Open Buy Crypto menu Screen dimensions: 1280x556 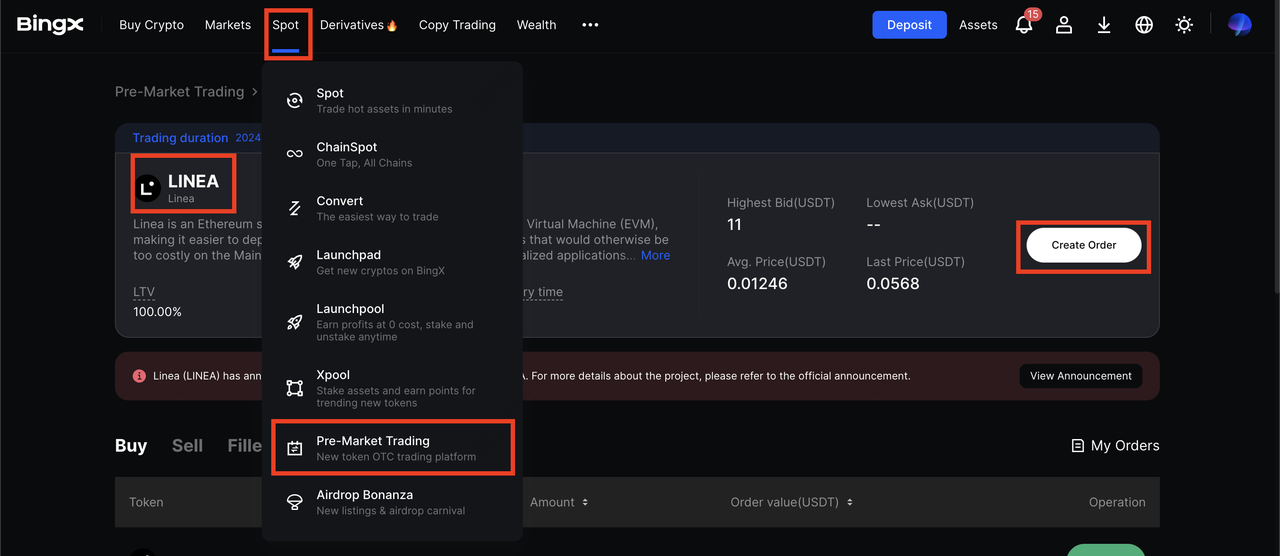[151, 25]
